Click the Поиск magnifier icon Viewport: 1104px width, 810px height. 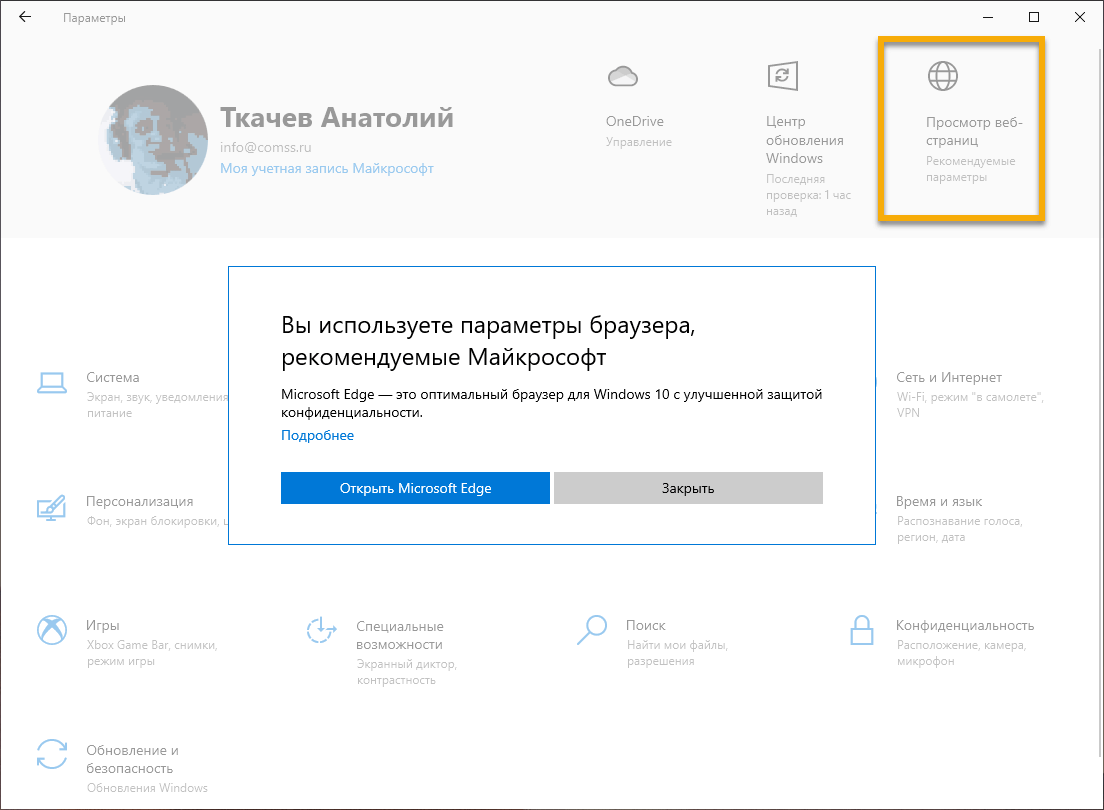click(592, 630)
